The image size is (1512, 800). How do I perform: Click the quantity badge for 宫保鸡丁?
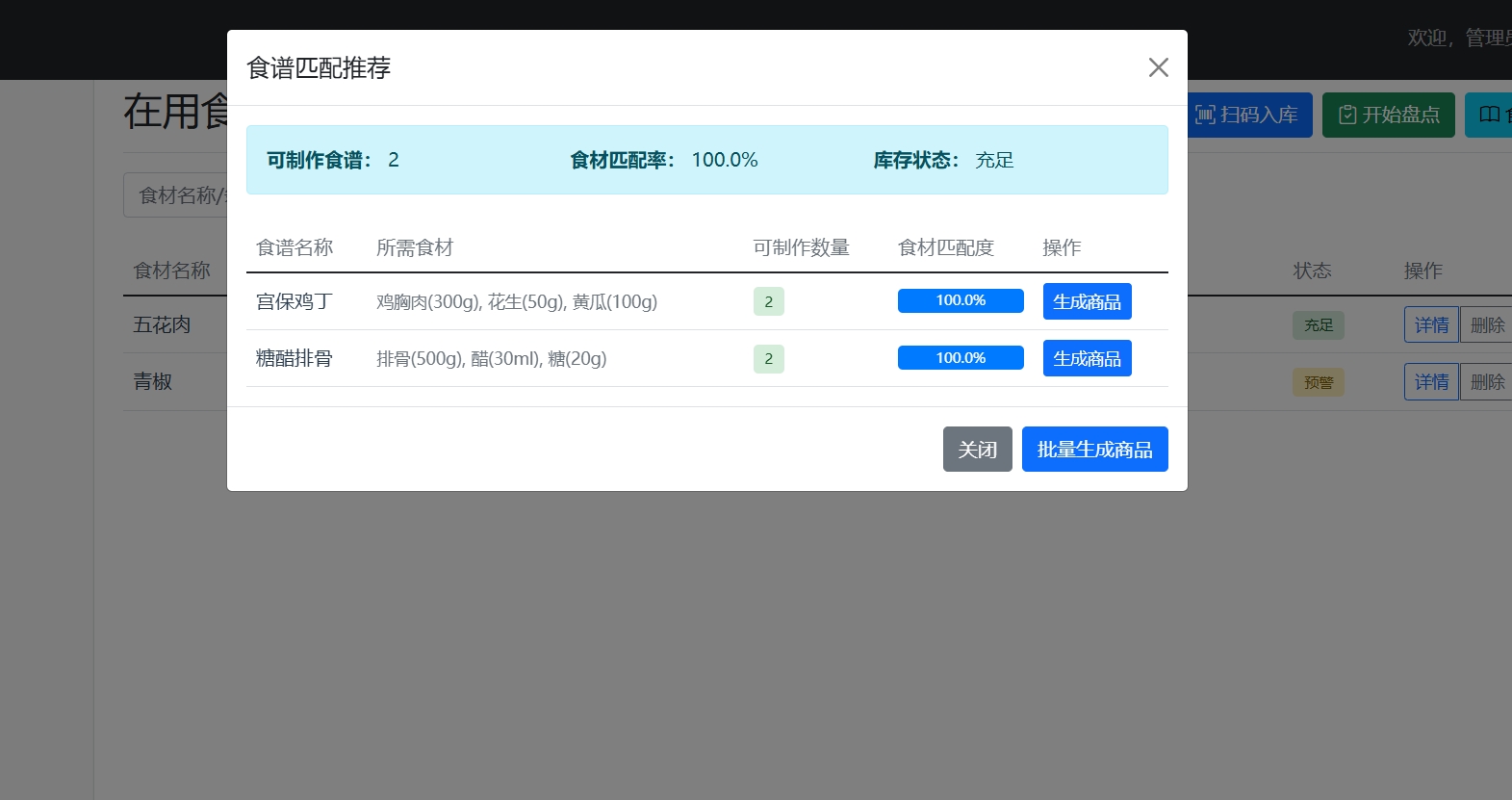[x=768, y=301]
